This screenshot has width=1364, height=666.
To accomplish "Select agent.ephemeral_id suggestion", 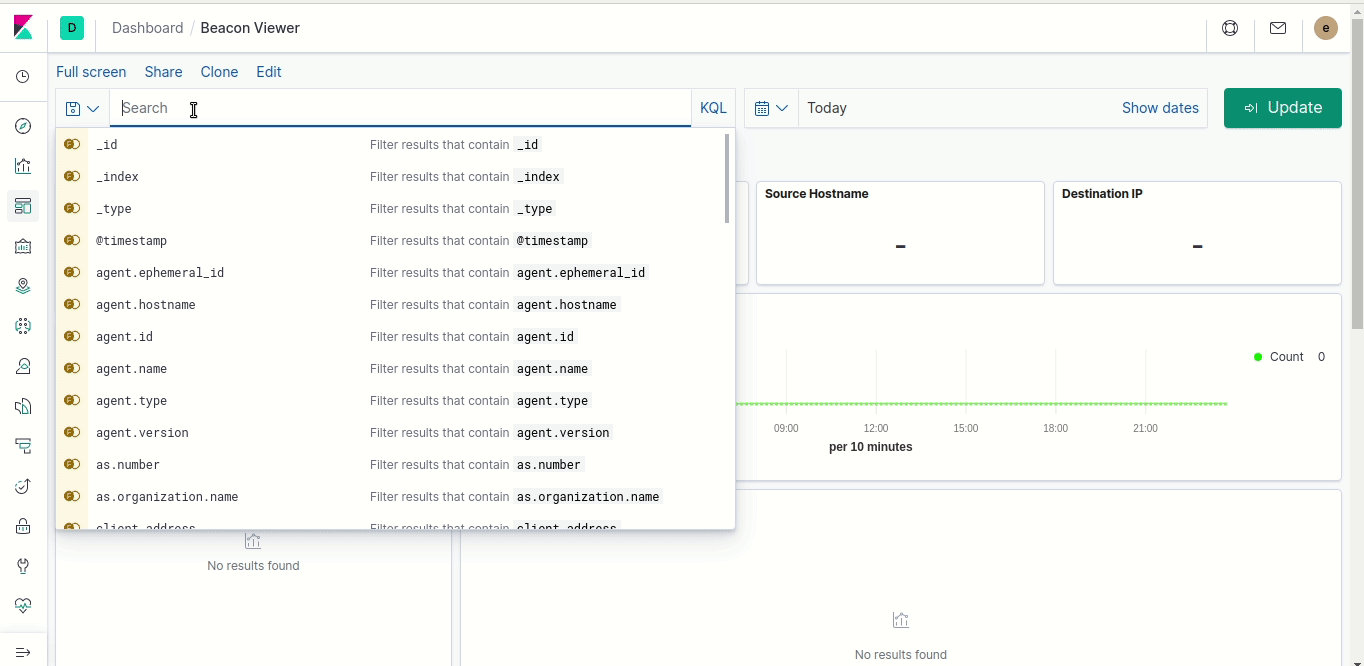I will 390,272.
